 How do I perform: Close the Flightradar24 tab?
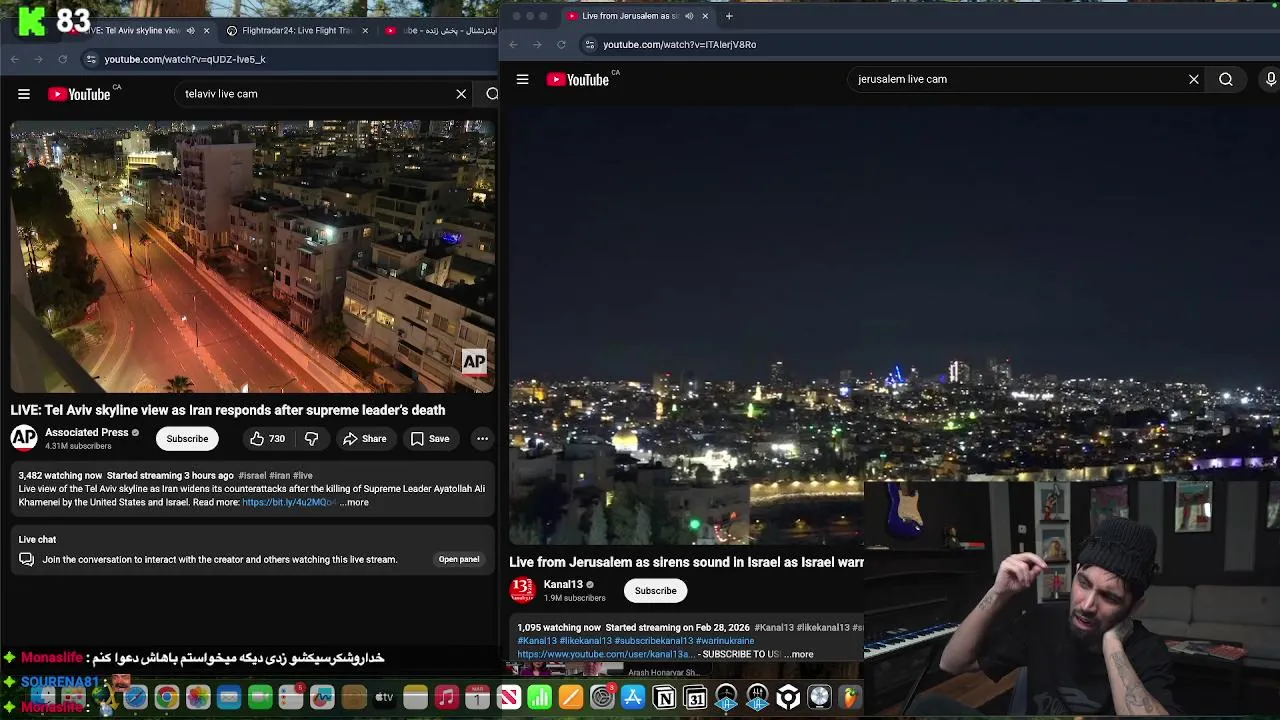(364, 30)
